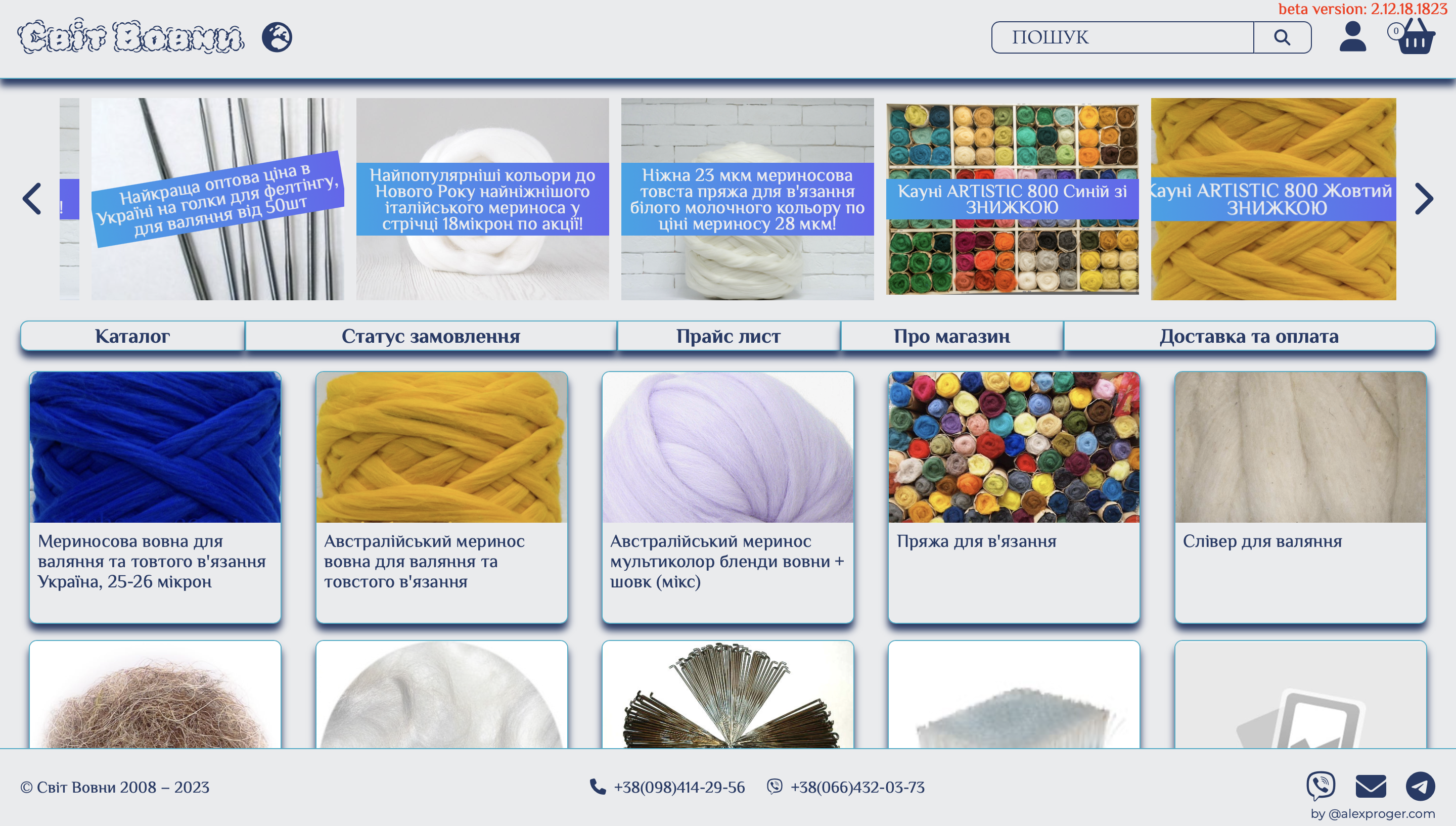Open the user account icon
The height and width of the screenshot is (826, 1456).
1352,37
